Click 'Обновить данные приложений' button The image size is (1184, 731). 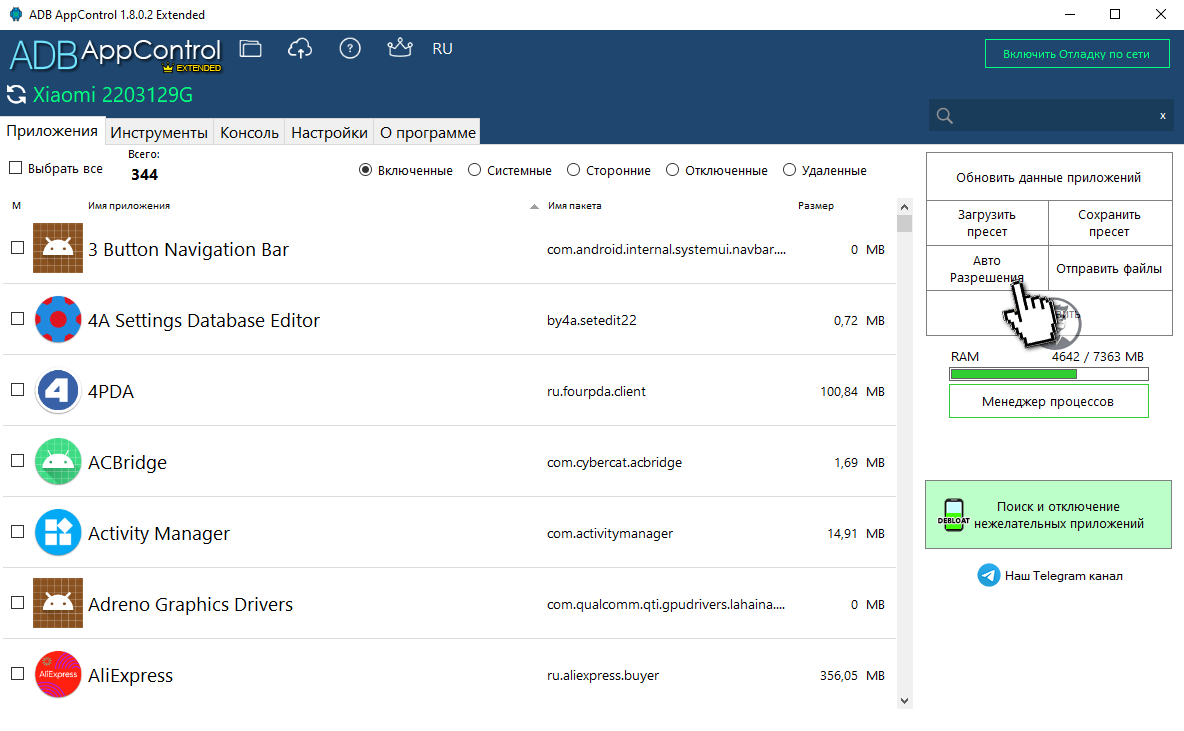[x=1049, y=177]
